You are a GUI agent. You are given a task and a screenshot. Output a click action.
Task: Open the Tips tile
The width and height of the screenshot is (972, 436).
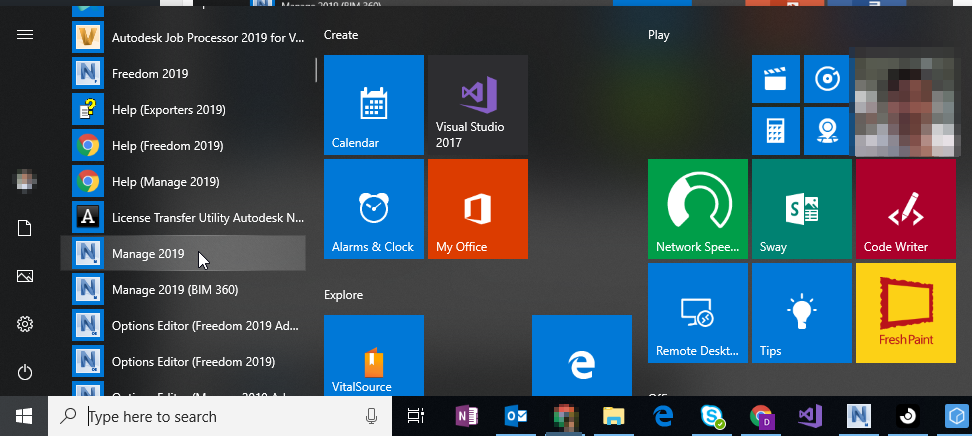click(x=801, y=313)
